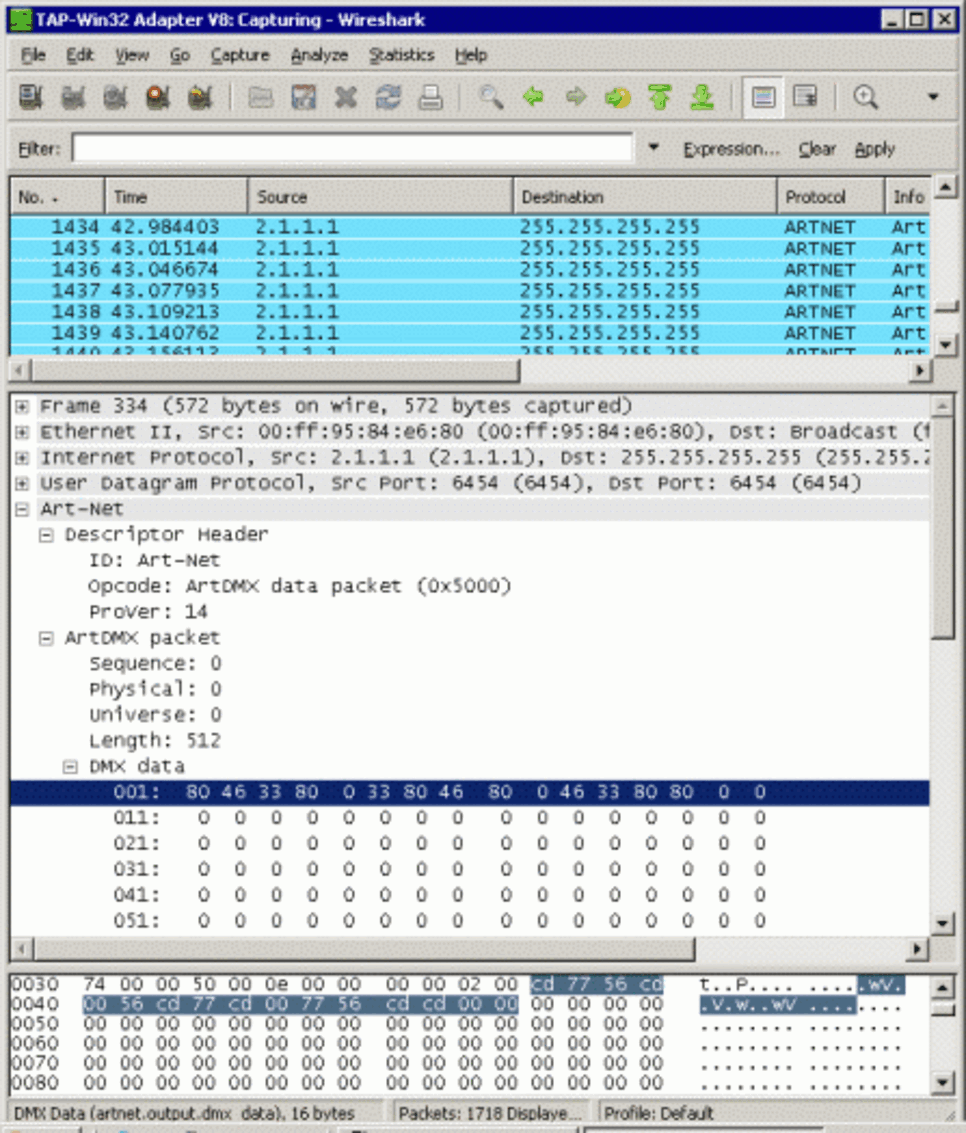Select the Length: 512 field
The height and width of the screenshot is (1133, 966).
pyautogui.click(x=155, y=741)
